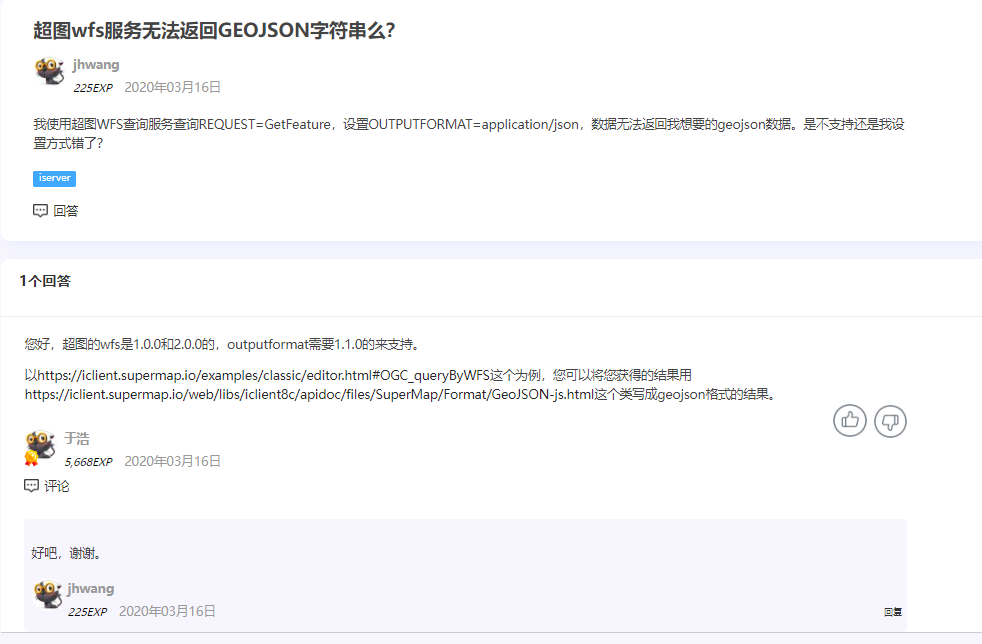The height and width of the screenshot is (644, 982).
Task: Click the question text starting 我使用超图WFS查询服务
Action: point(469,133)
